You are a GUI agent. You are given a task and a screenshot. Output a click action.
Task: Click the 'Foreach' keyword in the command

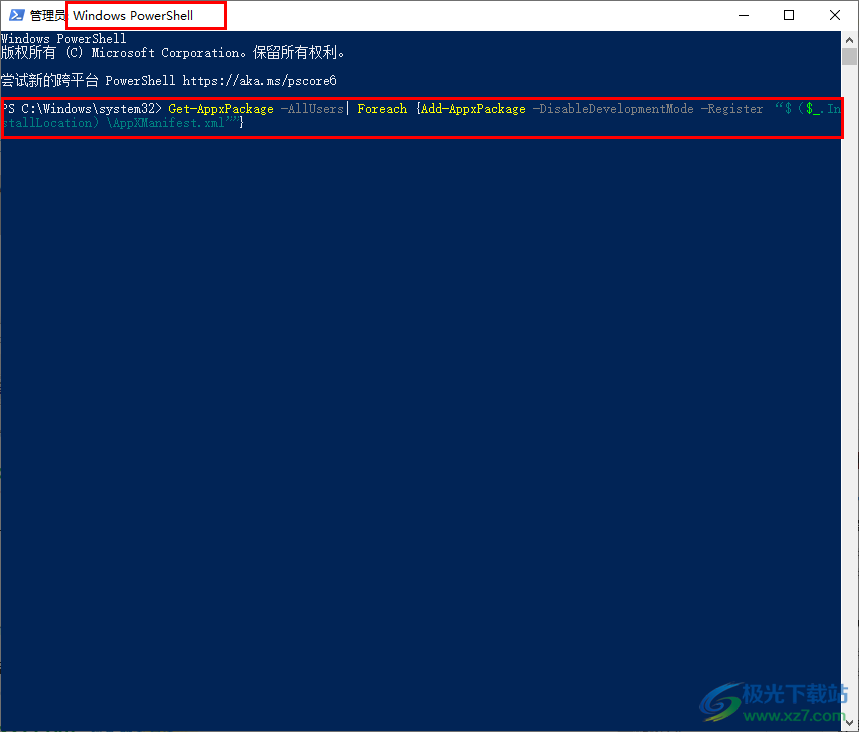pos(382,108)
